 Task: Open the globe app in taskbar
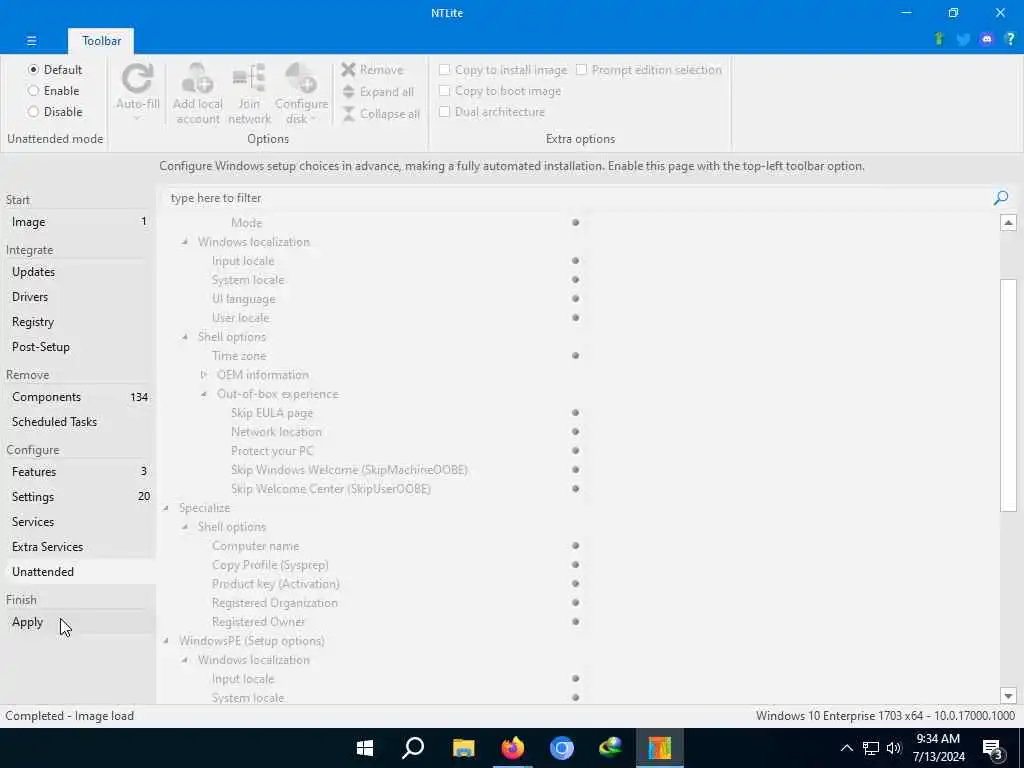(x=611, y=748)
